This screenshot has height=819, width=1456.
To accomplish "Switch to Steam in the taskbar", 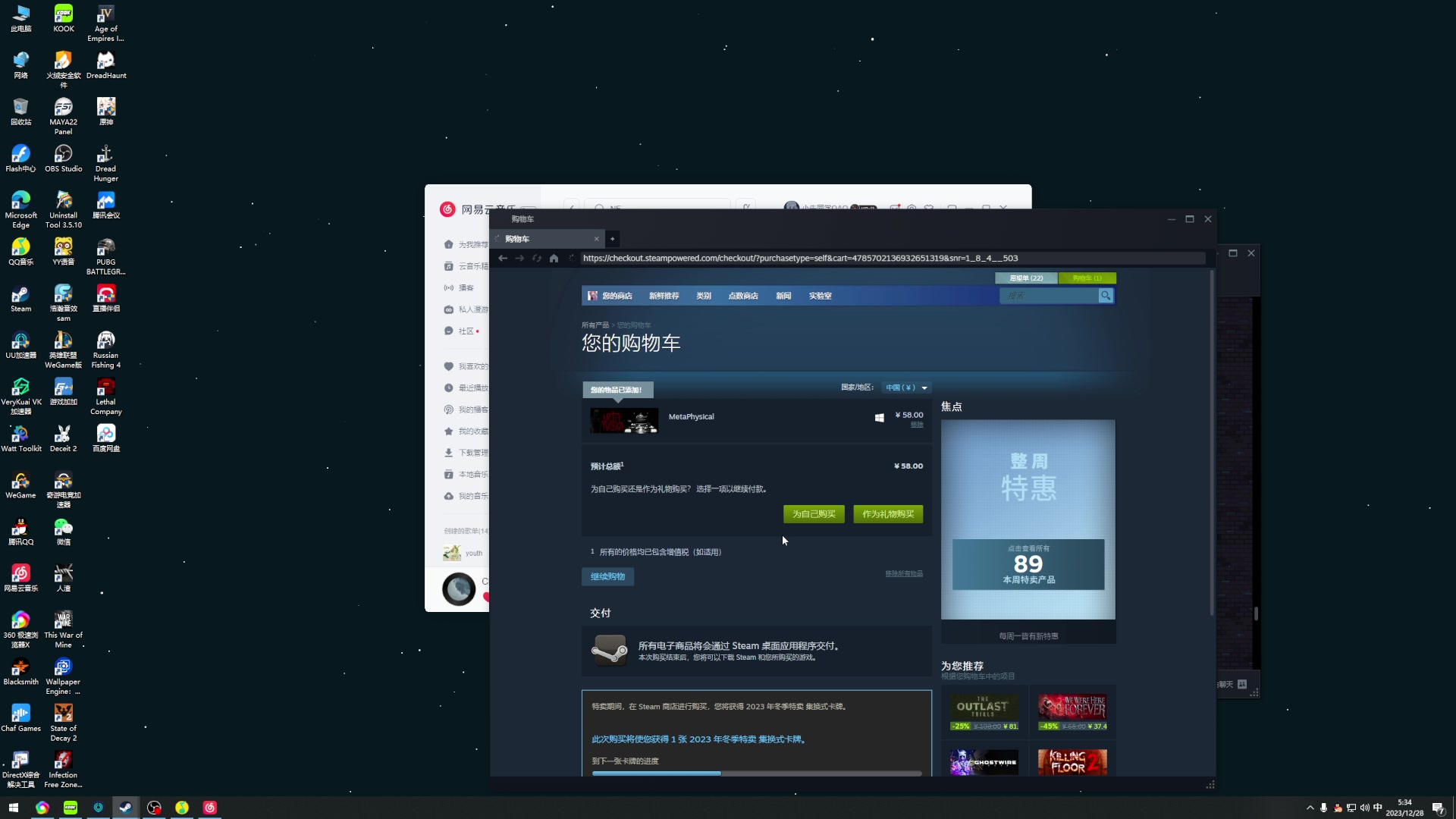I will point(126,808).
